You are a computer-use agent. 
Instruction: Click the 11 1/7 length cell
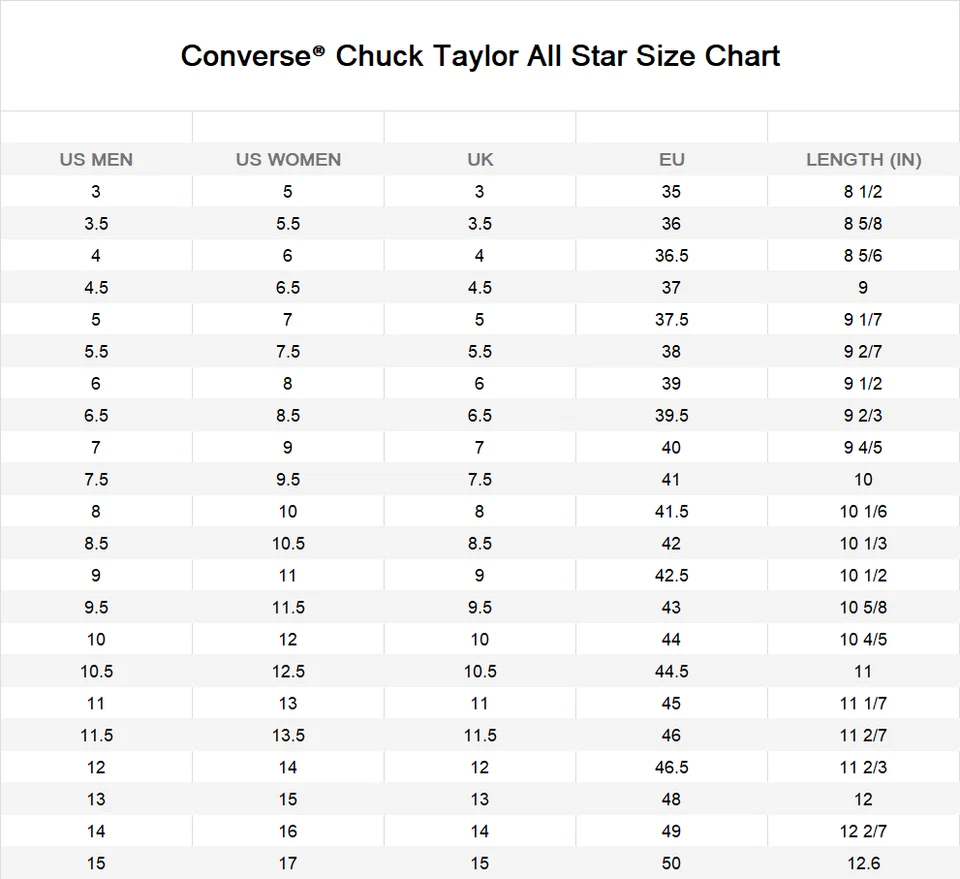tap(863, 704)
